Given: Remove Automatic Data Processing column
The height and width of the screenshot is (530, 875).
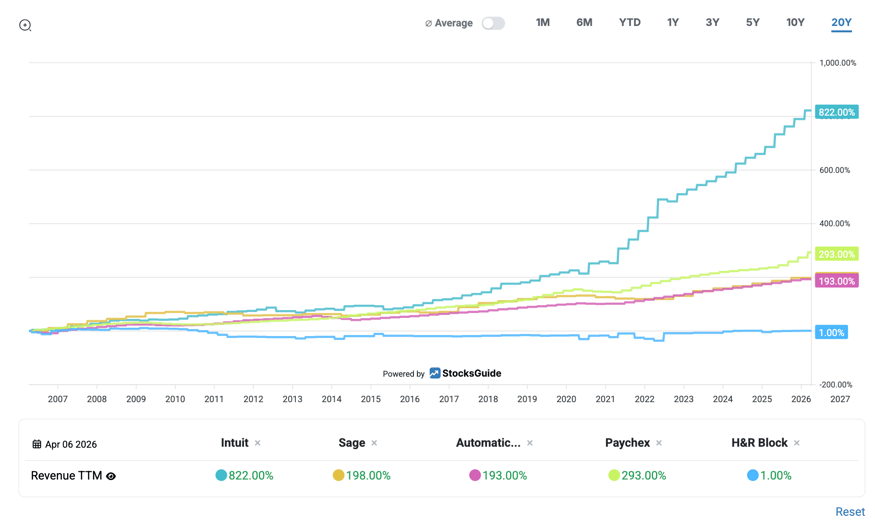Looking at the screenshot, I should tap(530, 443).
